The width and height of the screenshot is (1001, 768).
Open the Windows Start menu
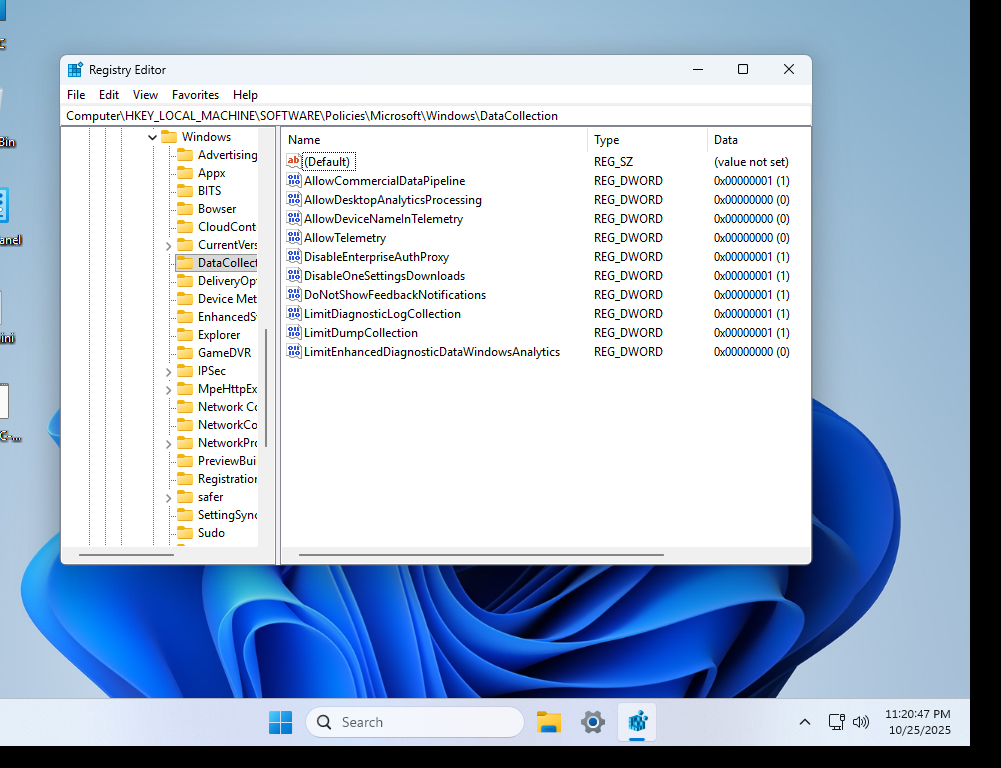(x=280, y=722)
